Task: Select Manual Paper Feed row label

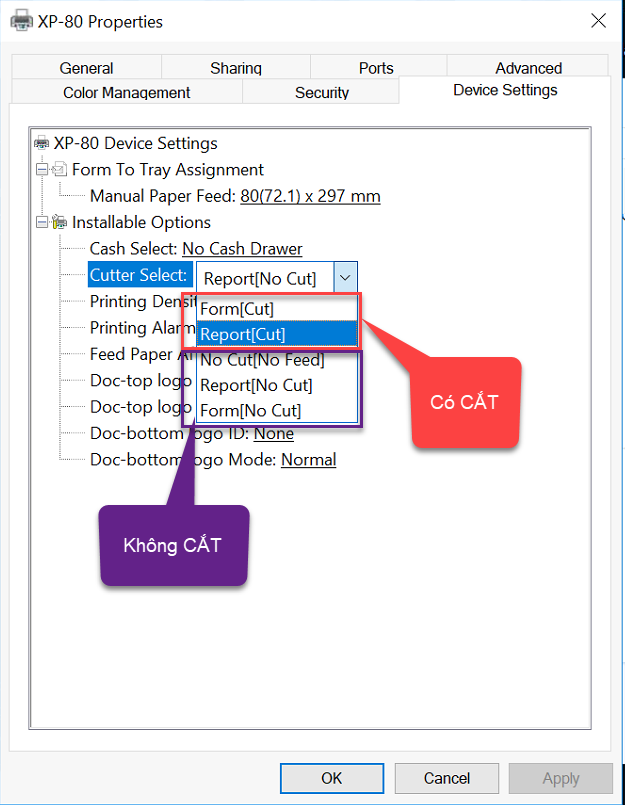Action: pyautogui.click(x=163, y=196)
